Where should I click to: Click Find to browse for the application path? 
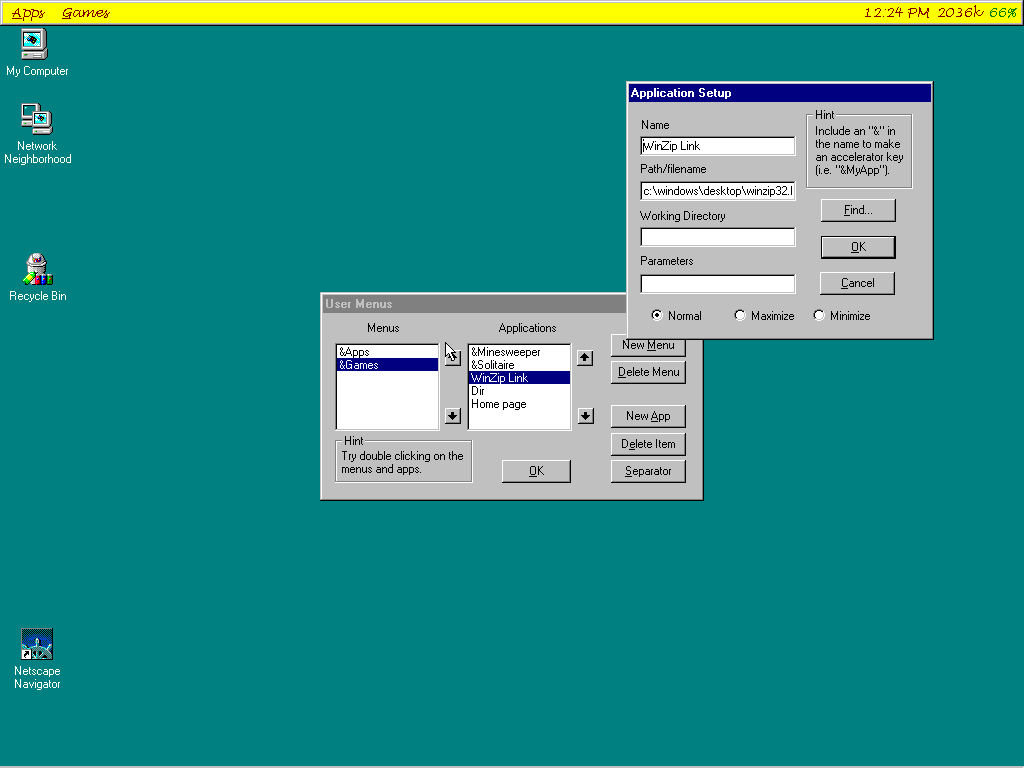coord(857,210)
